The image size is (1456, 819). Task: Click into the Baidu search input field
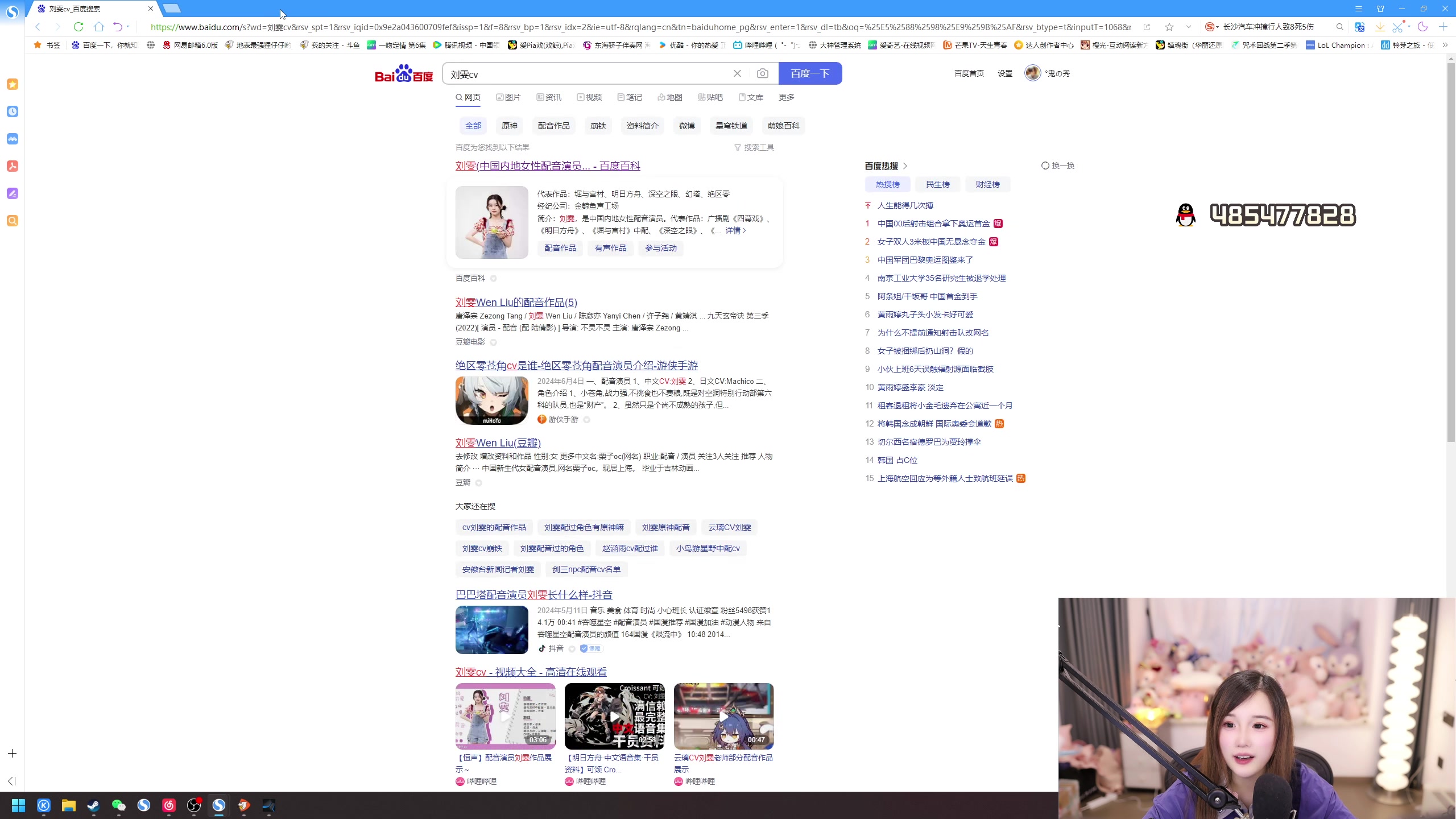(x=586, y=74)
